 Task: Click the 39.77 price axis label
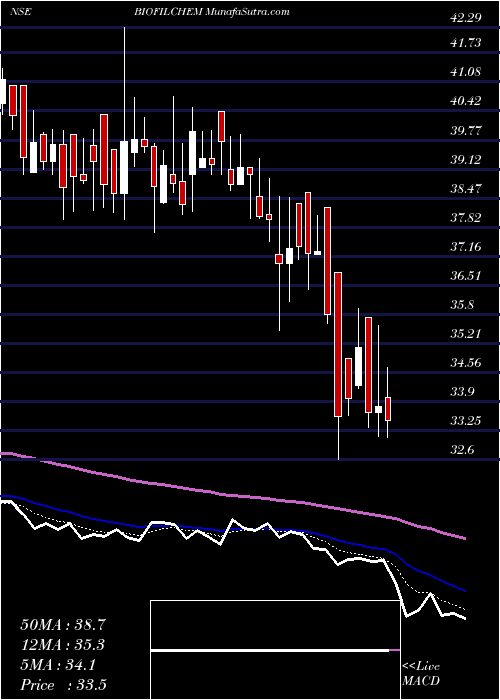click(x=466, y=131)
